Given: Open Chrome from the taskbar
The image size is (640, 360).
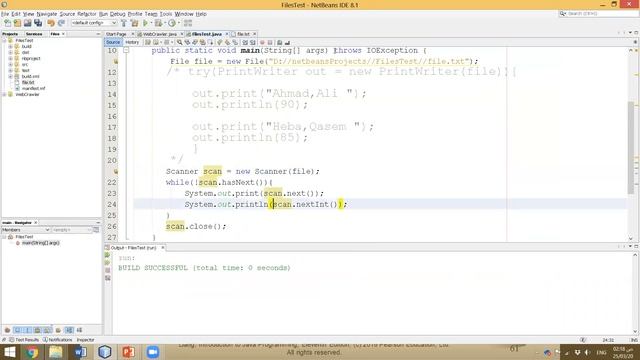Looking at the screenshot, I should point(31,352).
